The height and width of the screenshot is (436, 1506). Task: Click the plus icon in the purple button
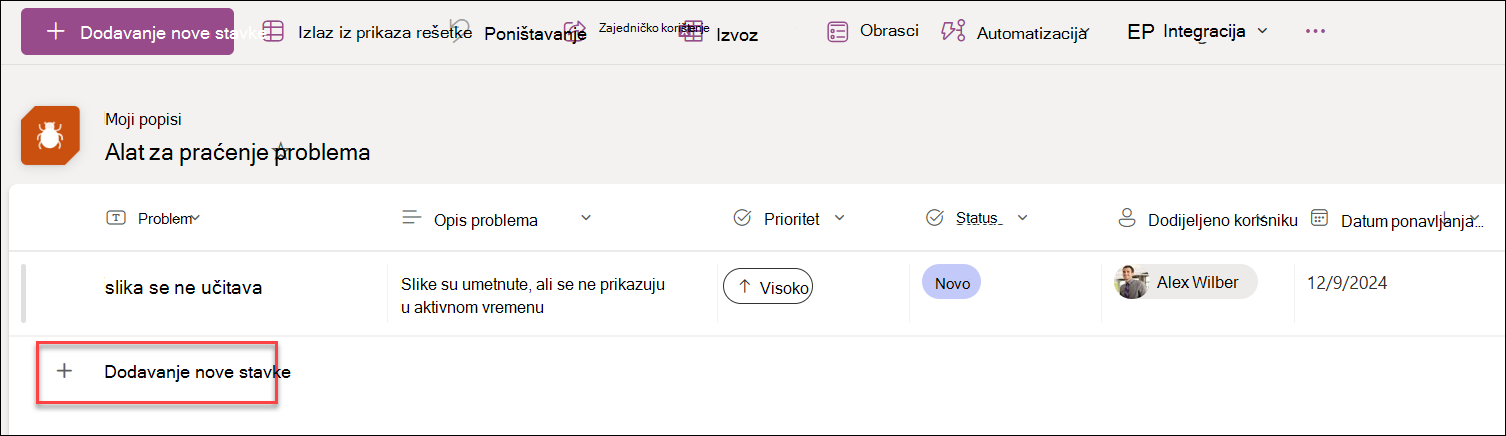56,31
